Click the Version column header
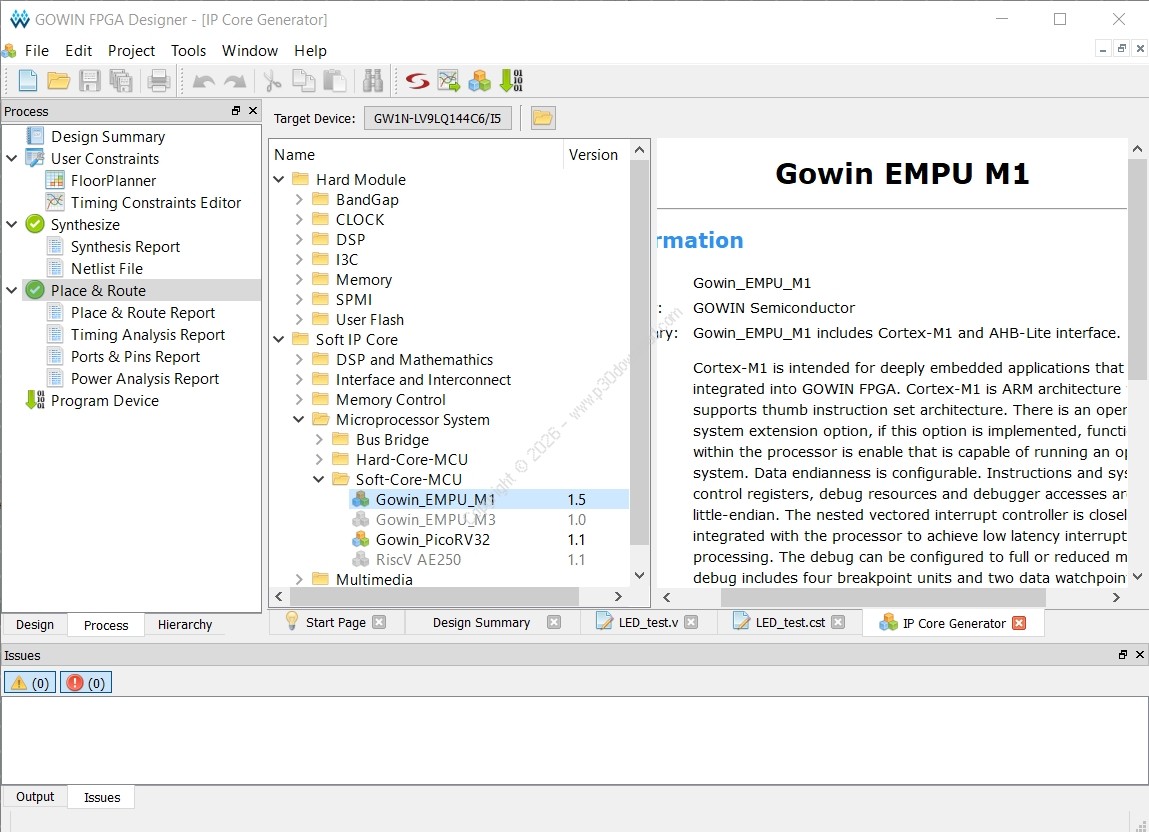 click(594, 155)
